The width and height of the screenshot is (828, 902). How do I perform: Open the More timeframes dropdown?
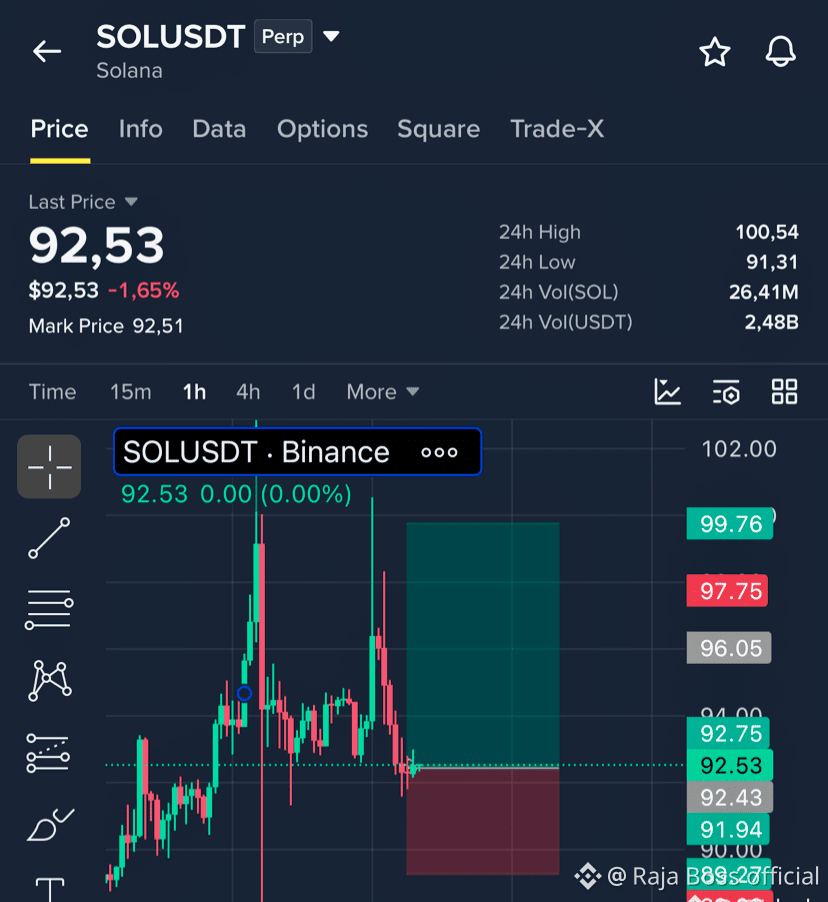click(x=383, y=392)
